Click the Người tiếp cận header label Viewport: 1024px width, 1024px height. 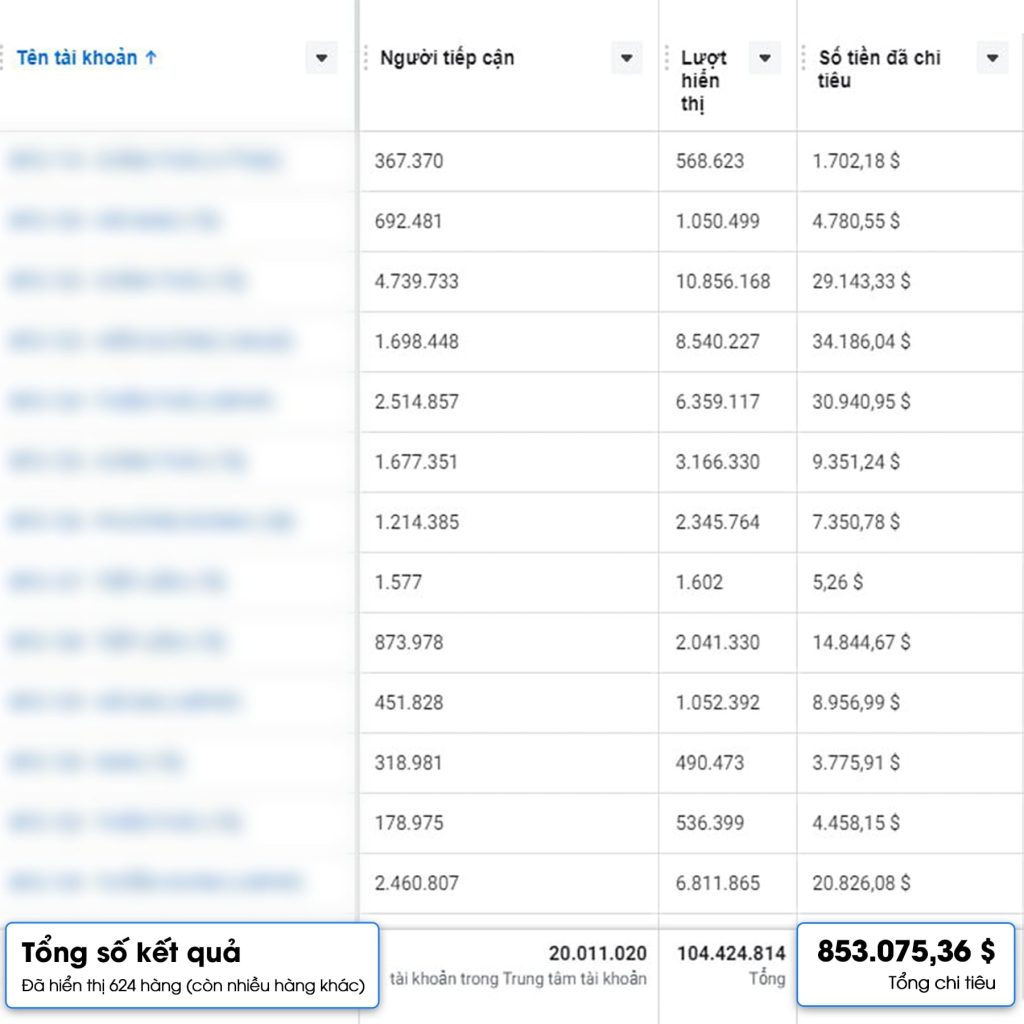pyautogui.click(x=447, y=58)
